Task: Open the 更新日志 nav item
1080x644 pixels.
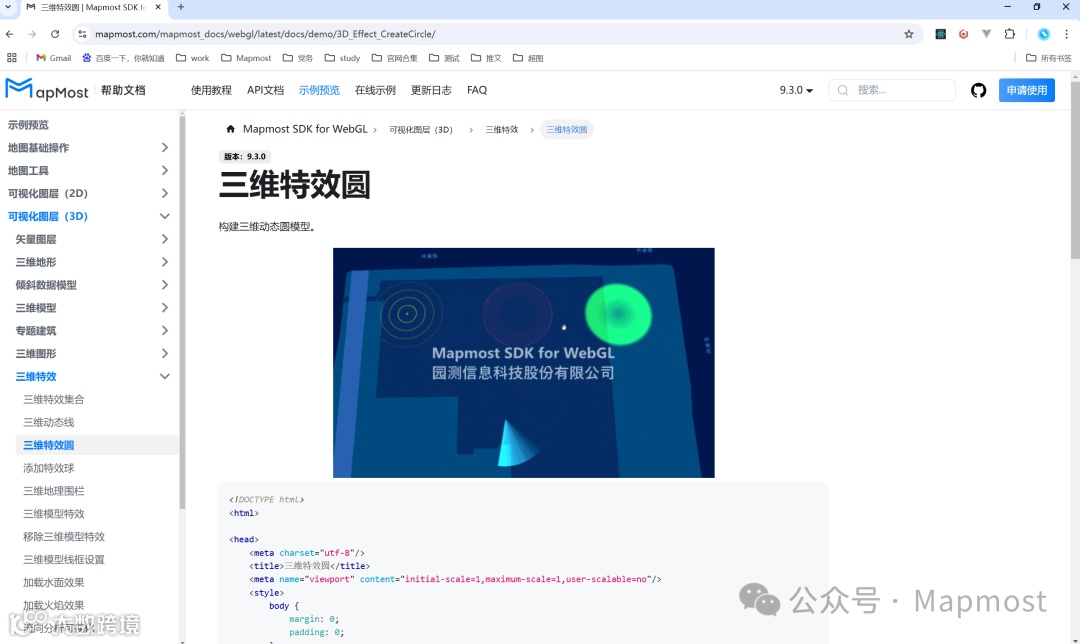Action: 431,90
